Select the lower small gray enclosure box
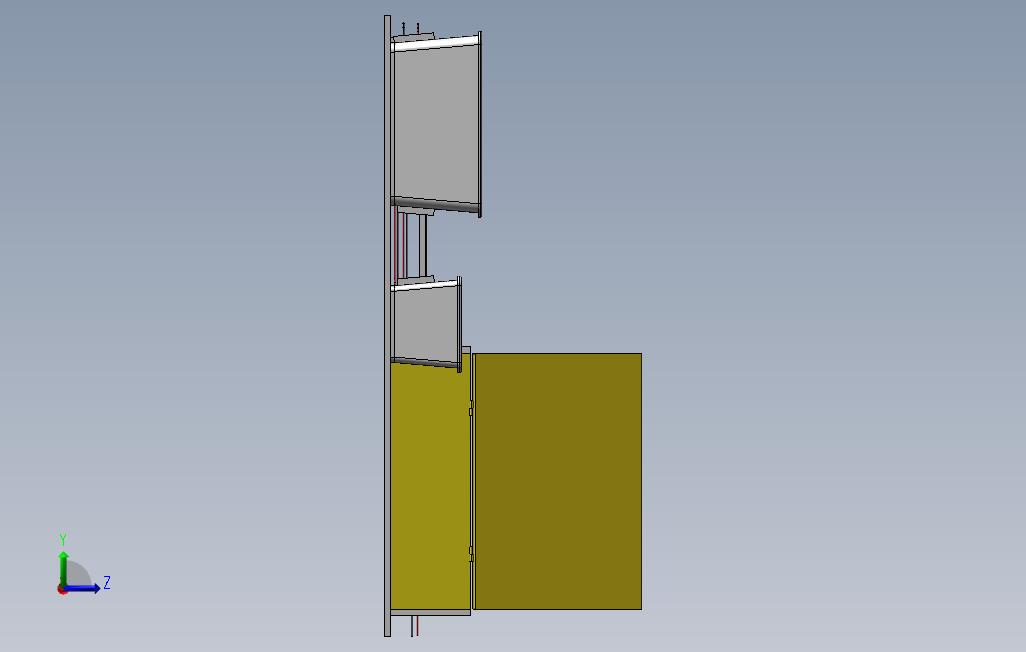 coord(427,325)
